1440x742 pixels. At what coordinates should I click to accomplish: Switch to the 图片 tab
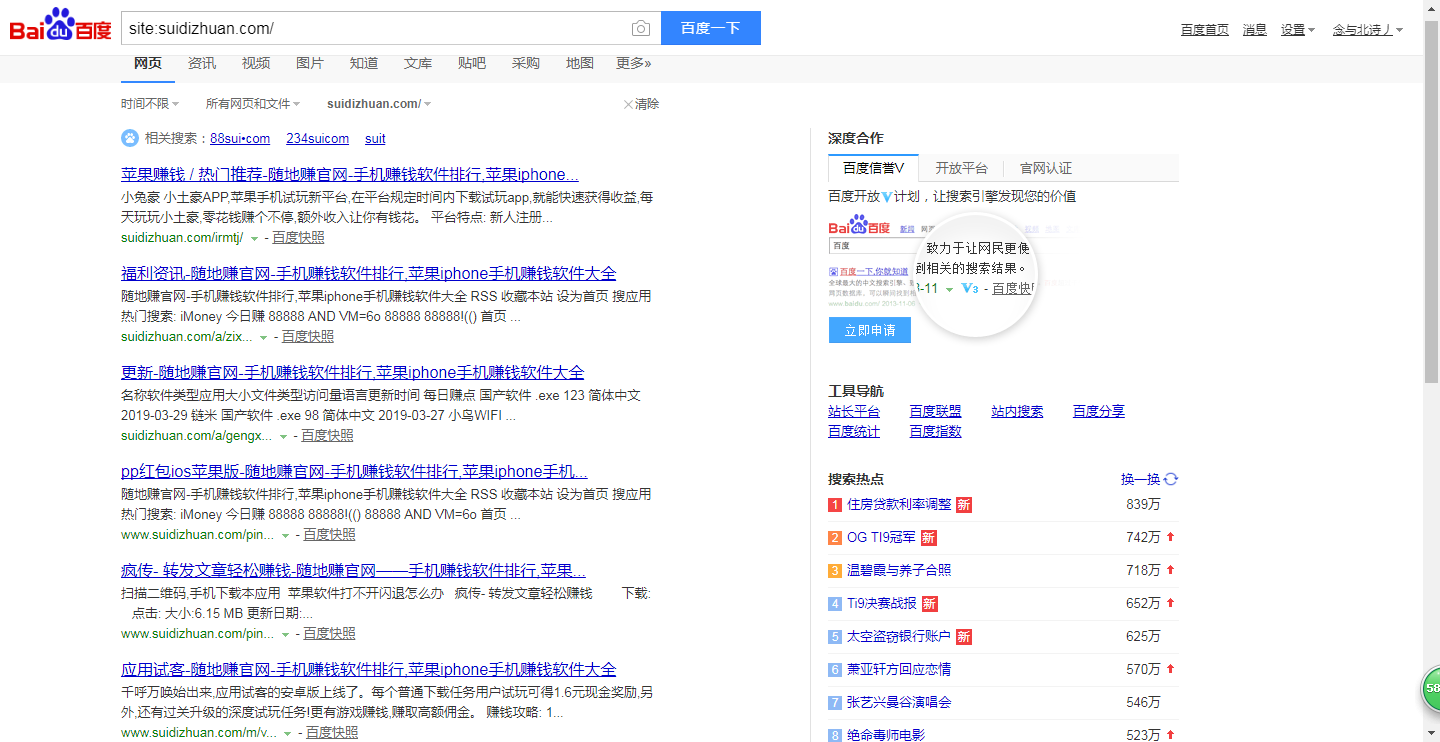coord(310,63)
